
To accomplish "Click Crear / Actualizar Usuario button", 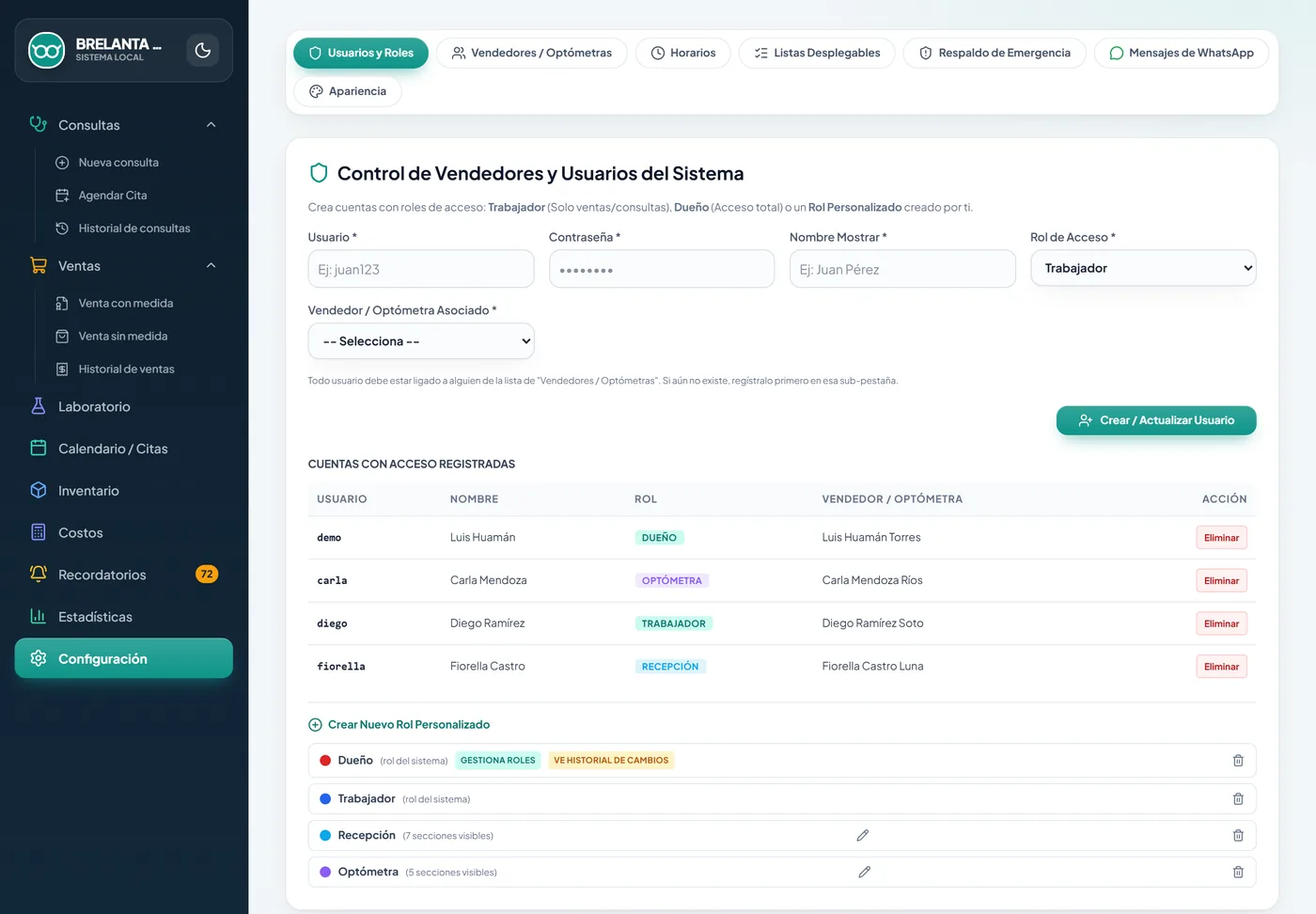I will (1156, 420).
